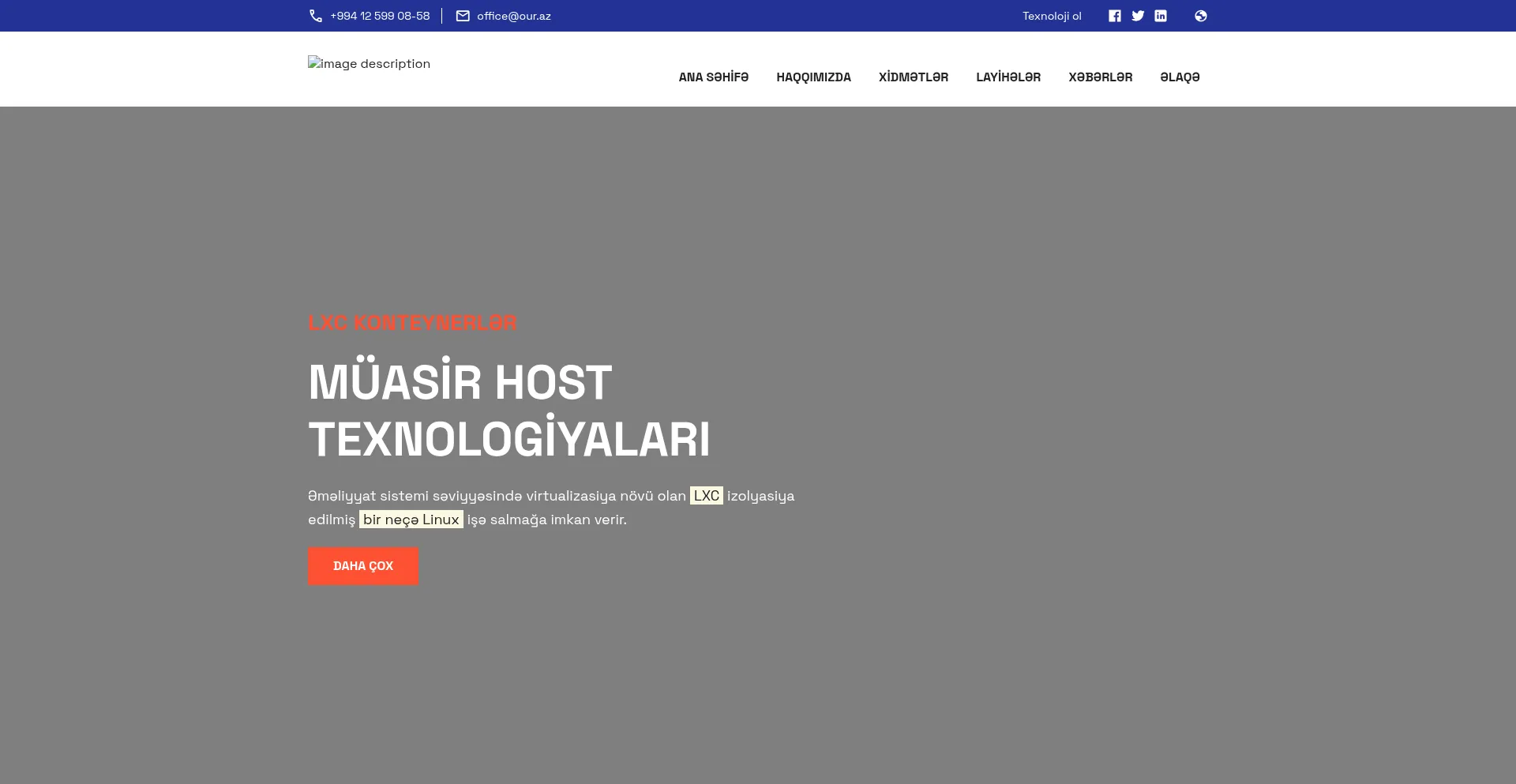The height and width of the screenshot is (784, 1516).
Task: Navigate to the XƏBƏRLƏR menu item
Action: pos(1100,77)
